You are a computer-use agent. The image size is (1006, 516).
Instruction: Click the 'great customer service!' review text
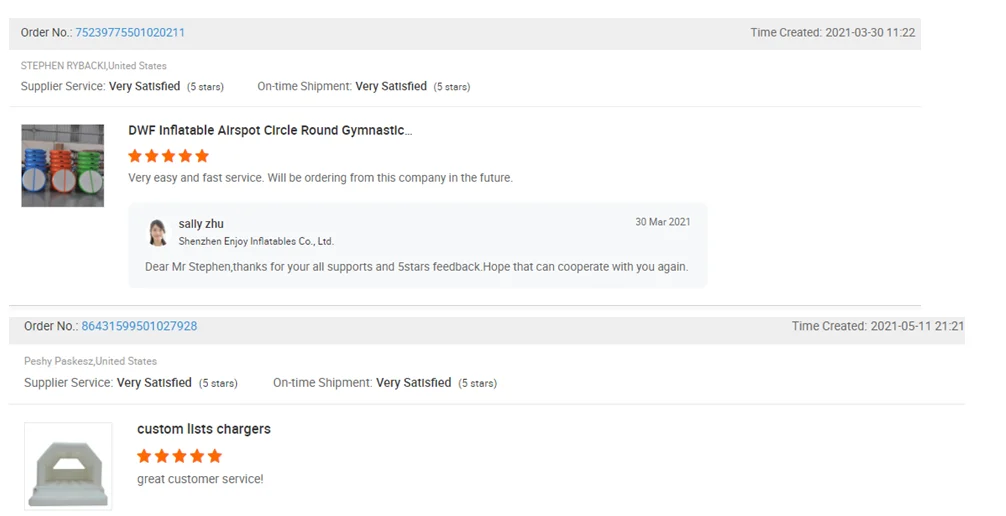[x=200, y=479]
